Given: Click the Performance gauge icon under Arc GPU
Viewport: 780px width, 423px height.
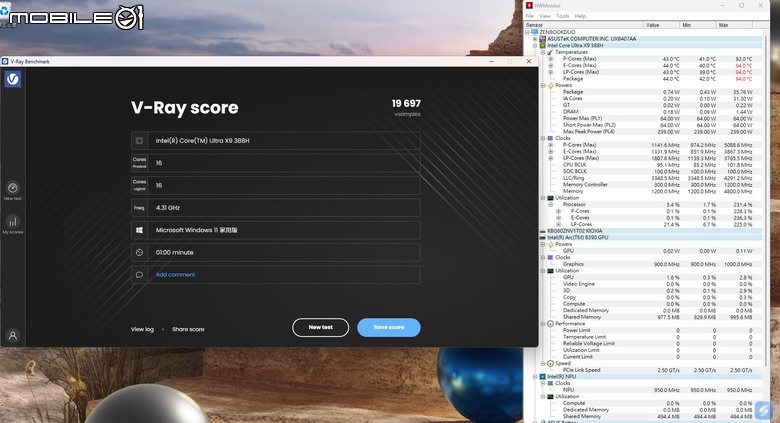Looking at the screenshot, I should [x=550, y=323].
